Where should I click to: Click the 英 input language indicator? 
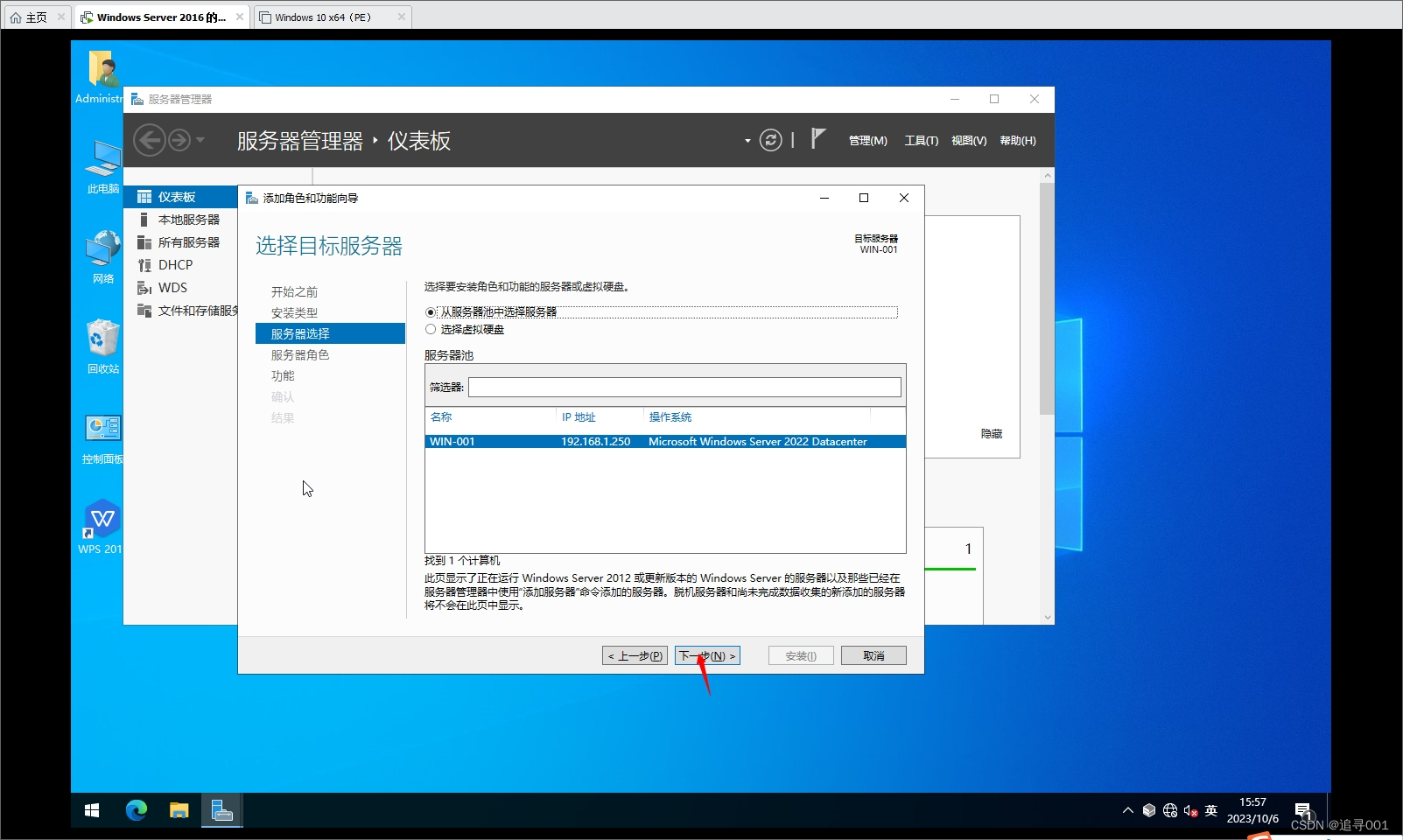coord(1211,810)
